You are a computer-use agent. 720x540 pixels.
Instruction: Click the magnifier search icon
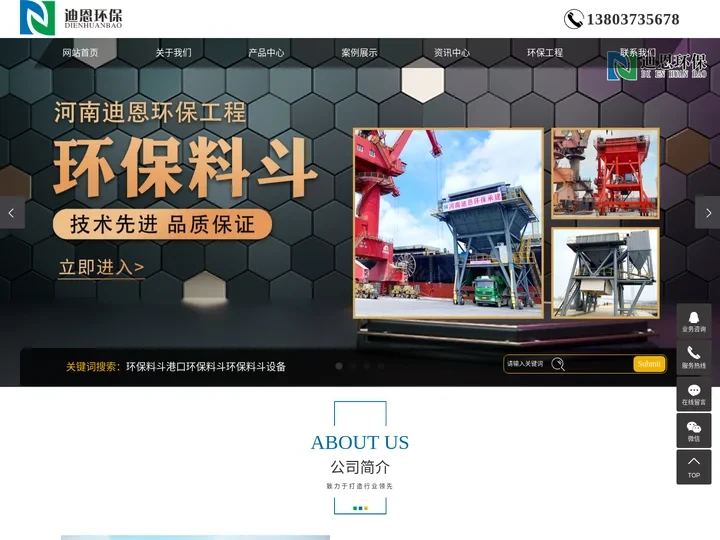558,364
